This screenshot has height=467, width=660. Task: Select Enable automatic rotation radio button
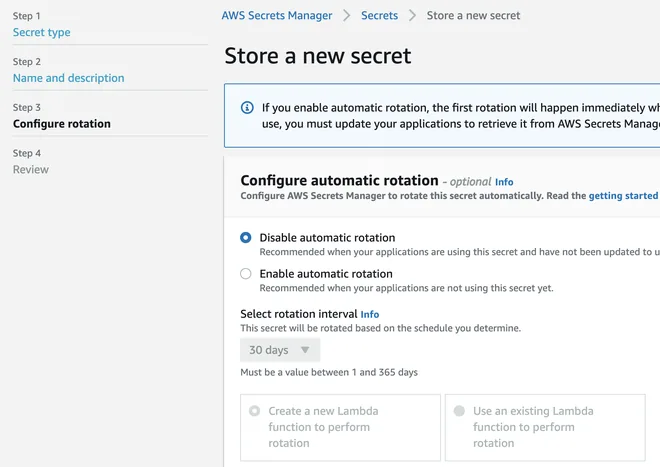[246, 274]
